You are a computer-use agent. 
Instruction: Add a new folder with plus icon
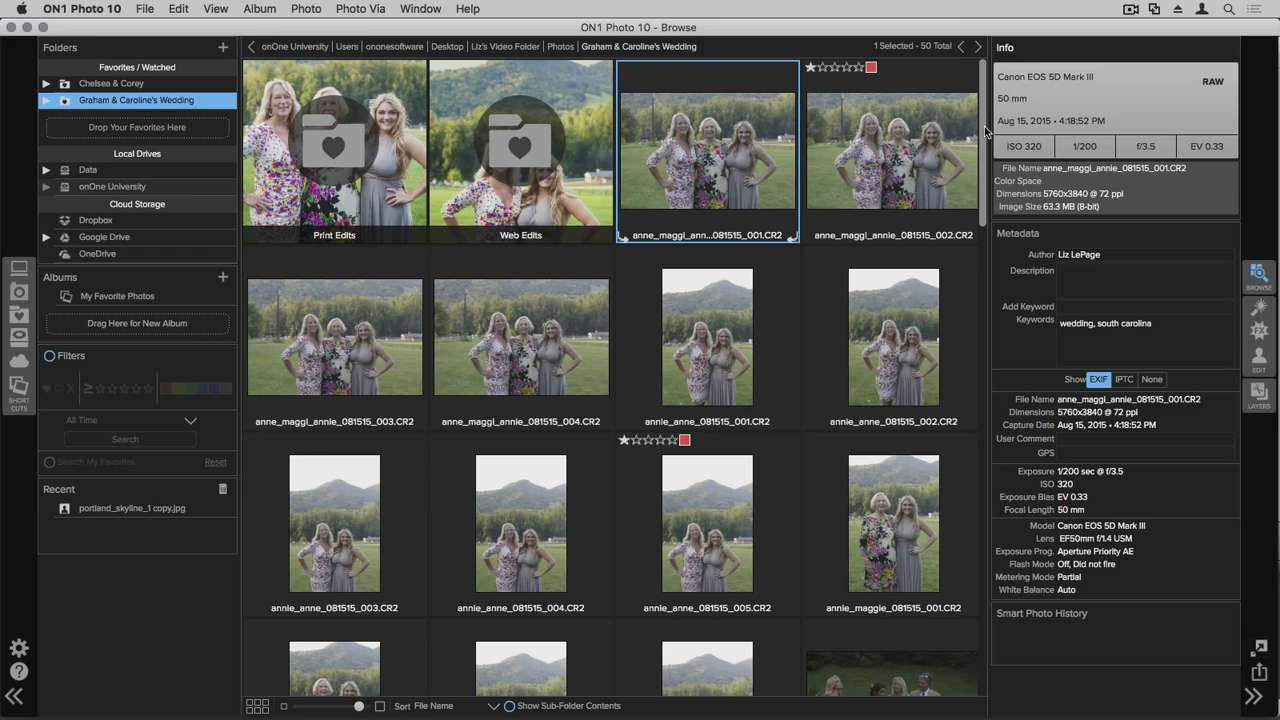223,47
